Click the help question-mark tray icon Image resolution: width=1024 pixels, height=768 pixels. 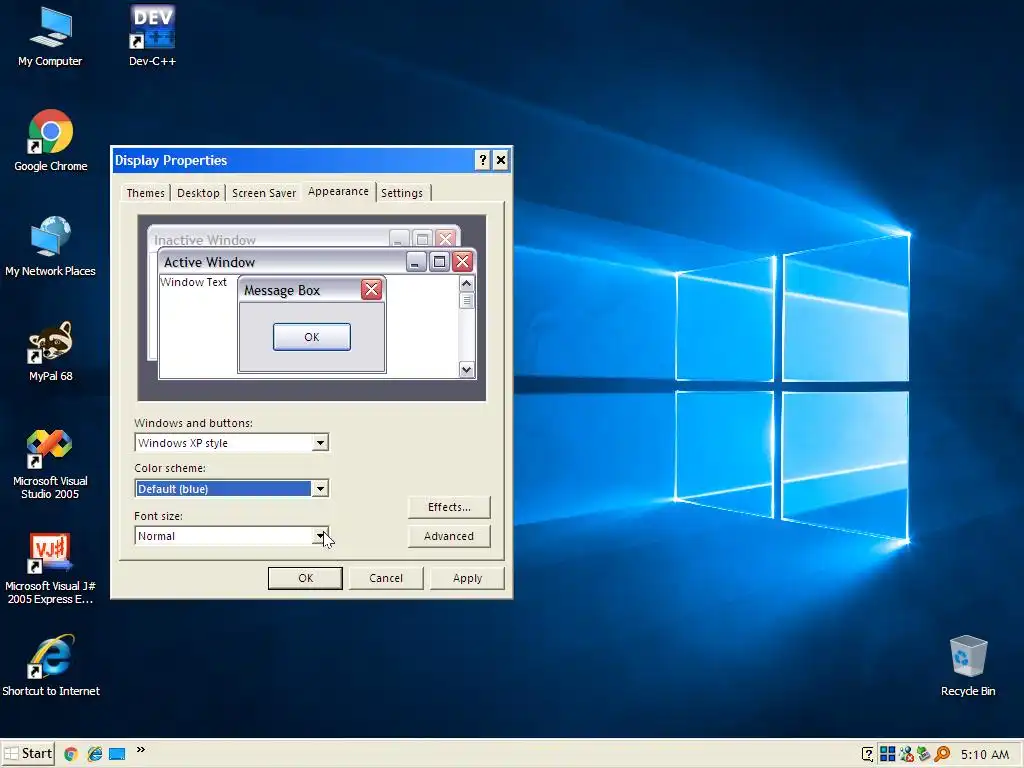coord(867,754)
